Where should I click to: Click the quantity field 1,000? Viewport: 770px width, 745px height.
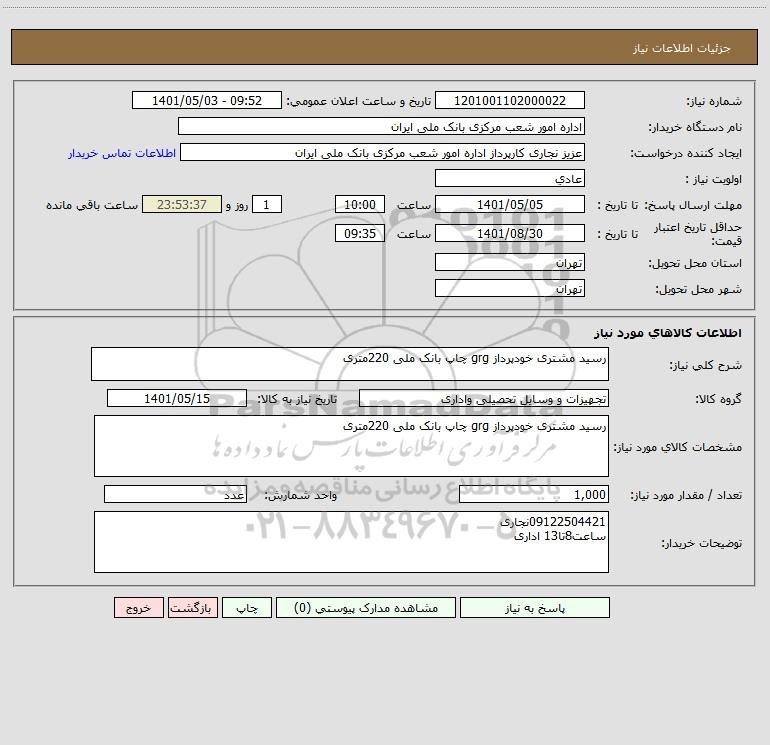534,494
